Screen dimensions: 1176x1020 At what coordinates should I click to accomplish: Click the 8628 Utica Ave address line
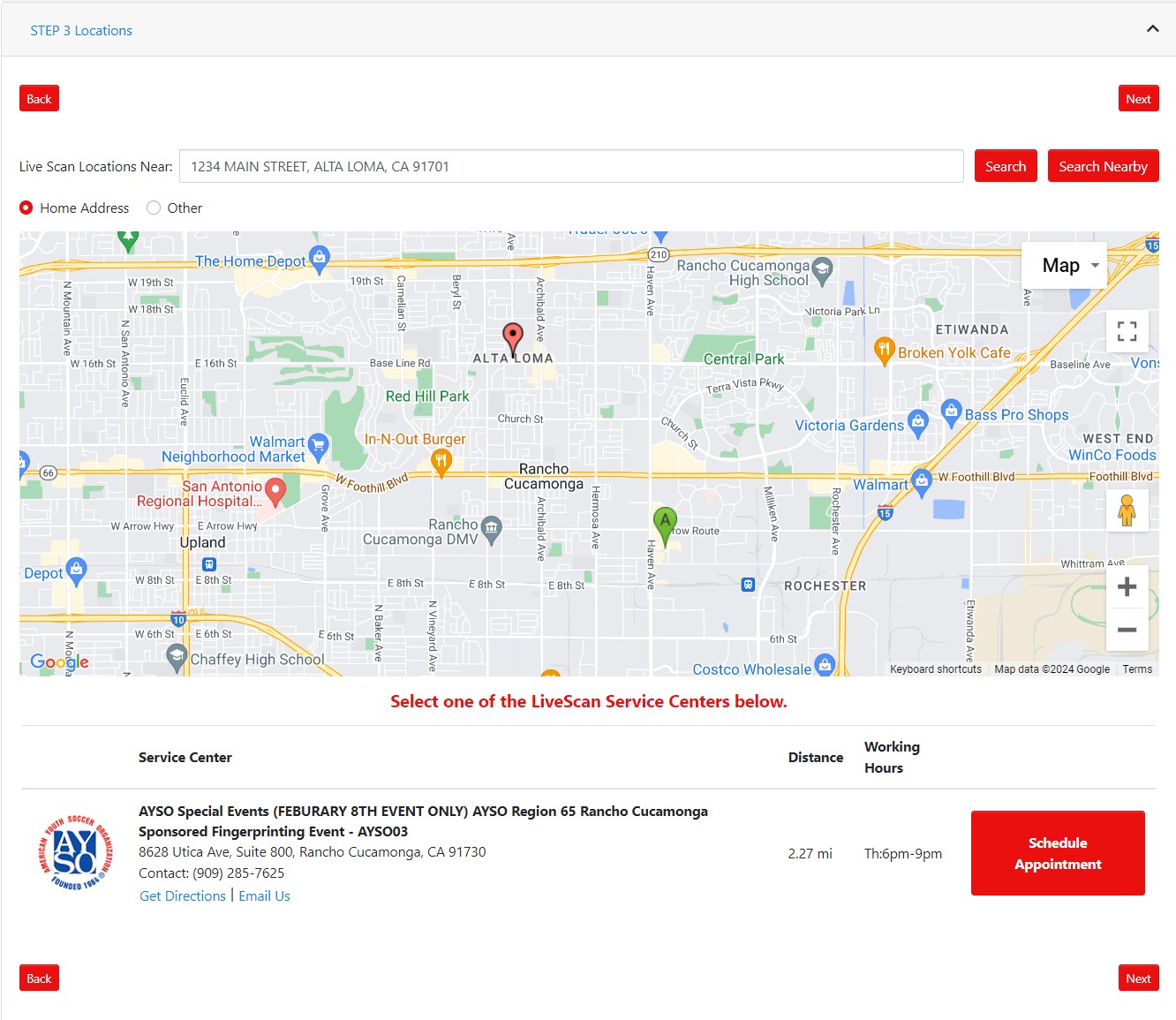click(313, 852)
